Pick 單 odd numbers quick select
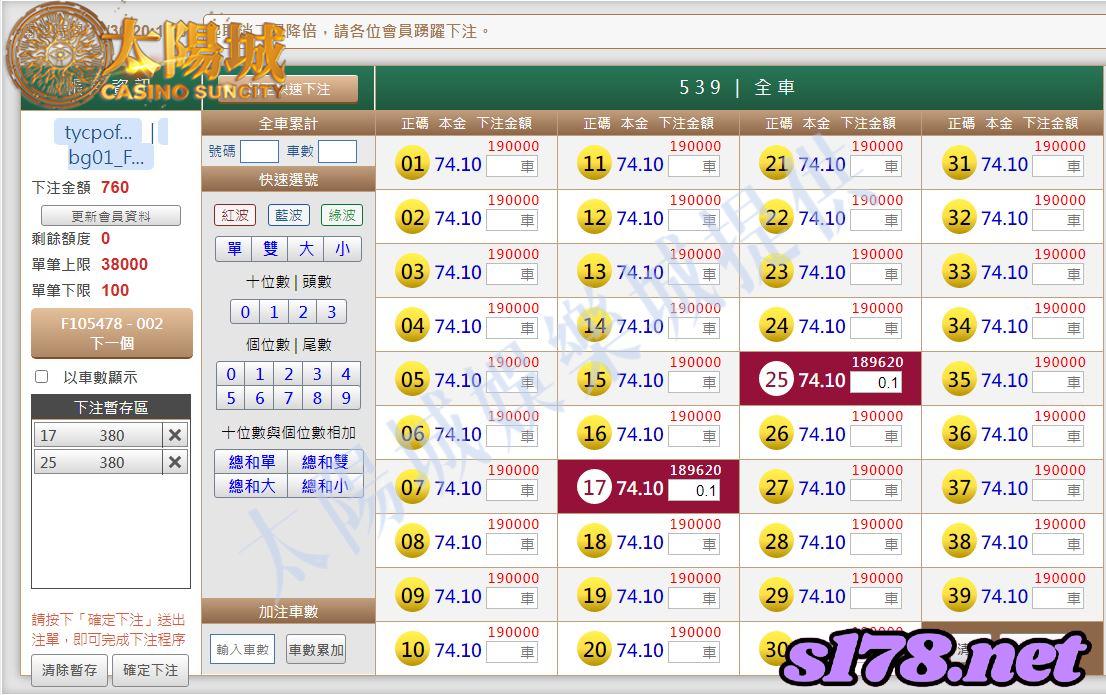This screenshot has width=1106, height=695. tap(234, 249)
